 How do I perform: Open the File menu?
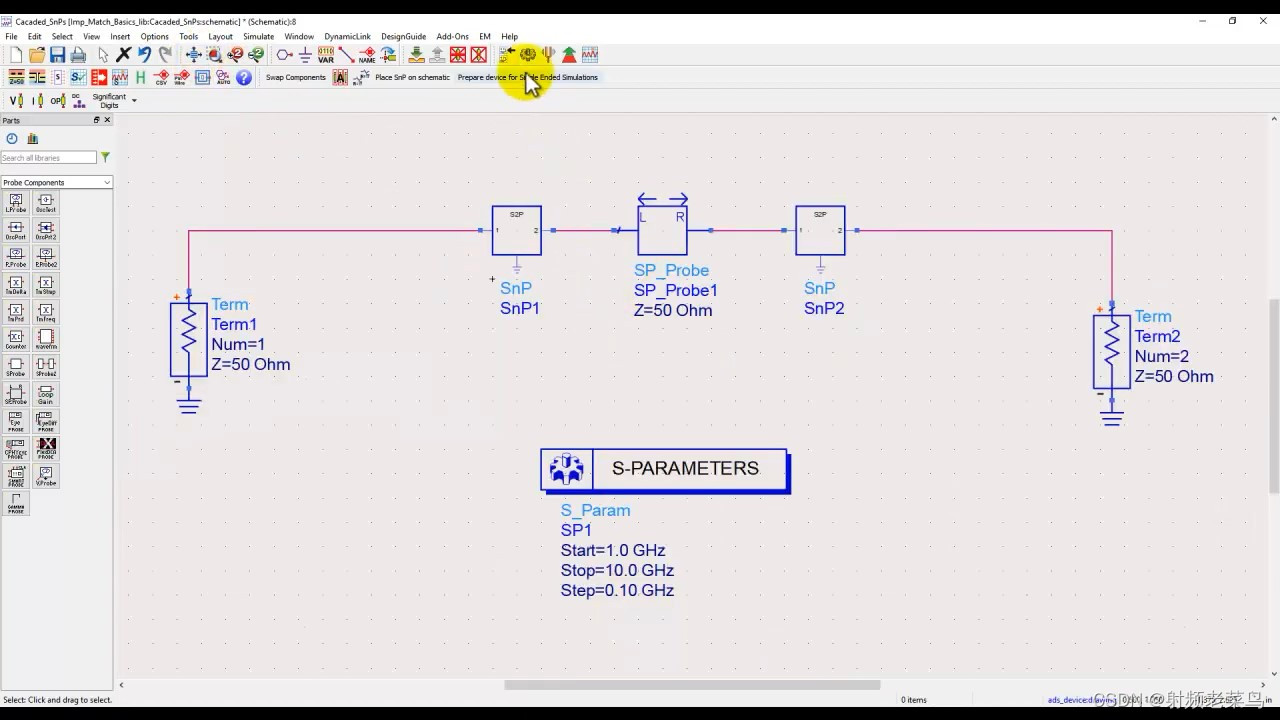click(11, 36)
